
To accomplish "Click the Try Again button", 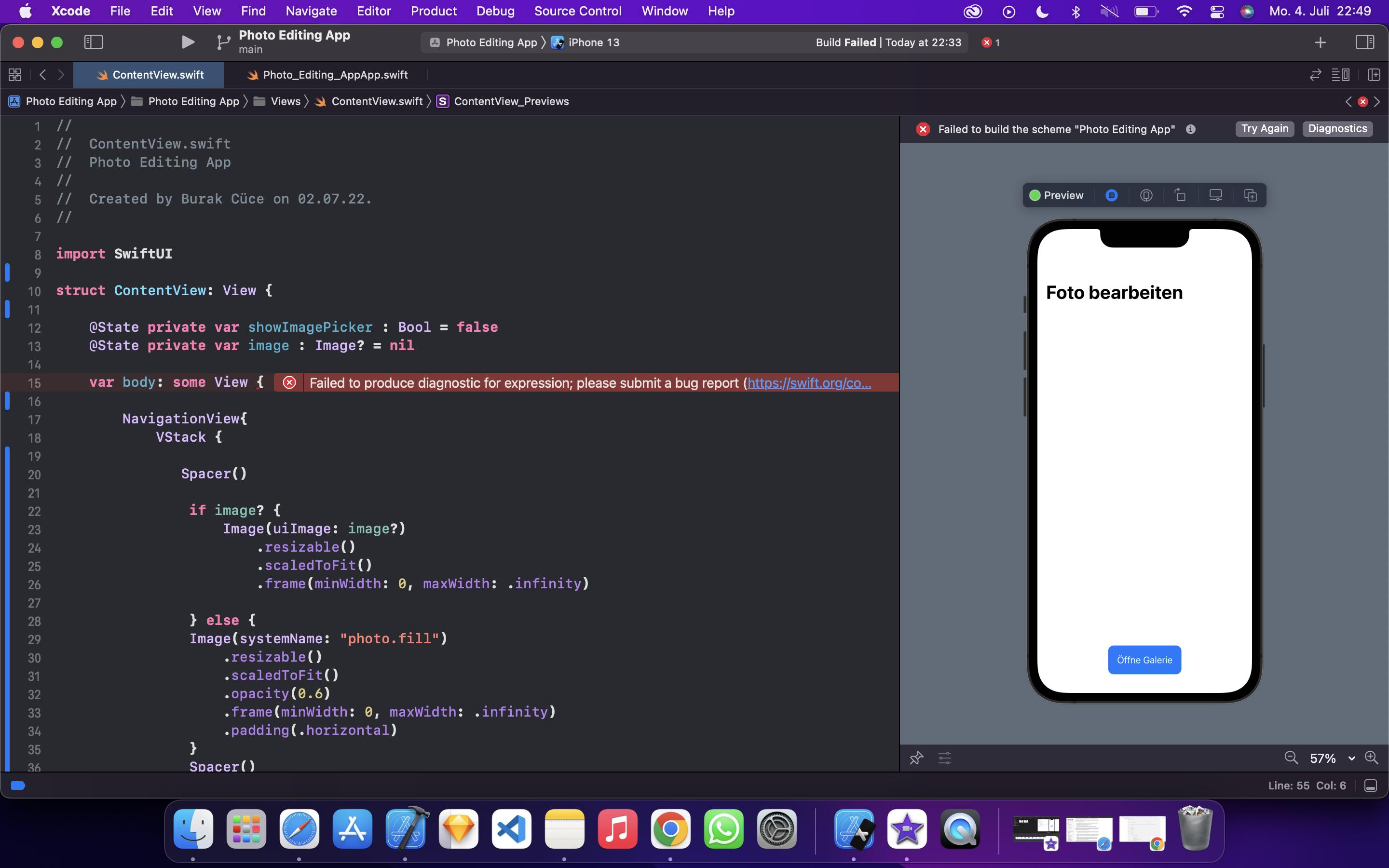I will click(x=1265, y=129).
